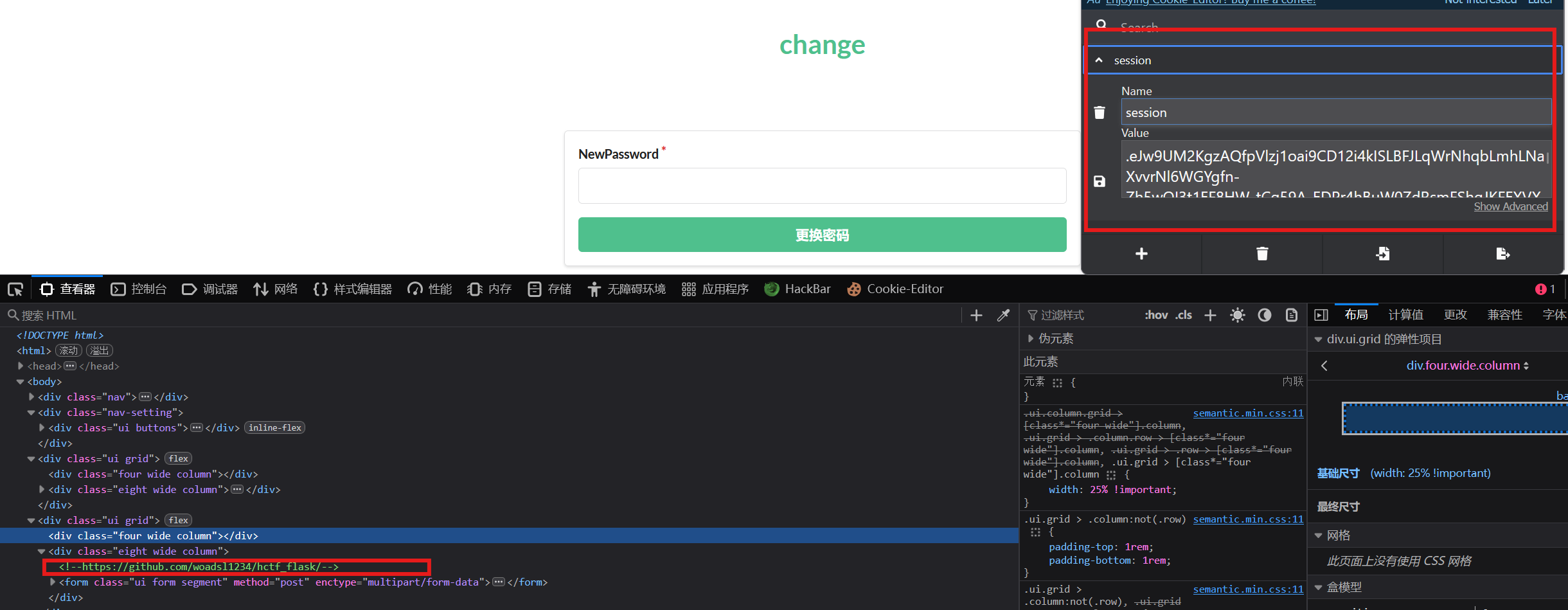The height and width of the screenshot is (610, 1568).
Task: Save the session cookie value
Action: click(x=1100, y=181)
